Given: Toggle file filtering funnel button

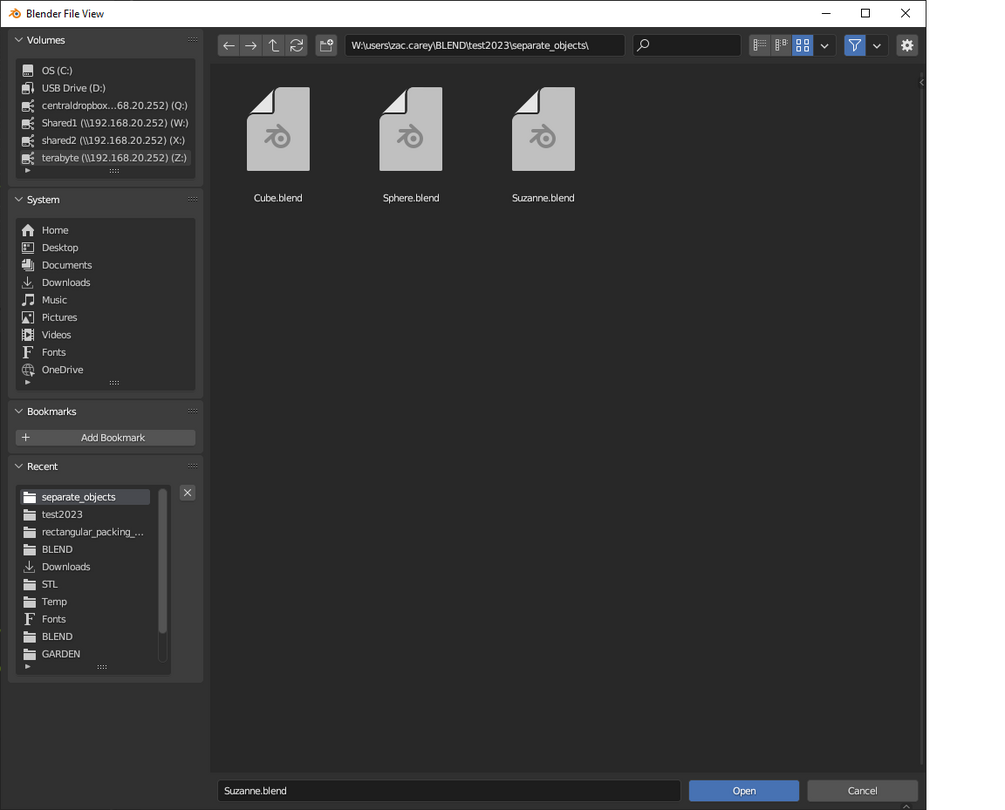Looking at the screenshot, I should coord(855,45).
